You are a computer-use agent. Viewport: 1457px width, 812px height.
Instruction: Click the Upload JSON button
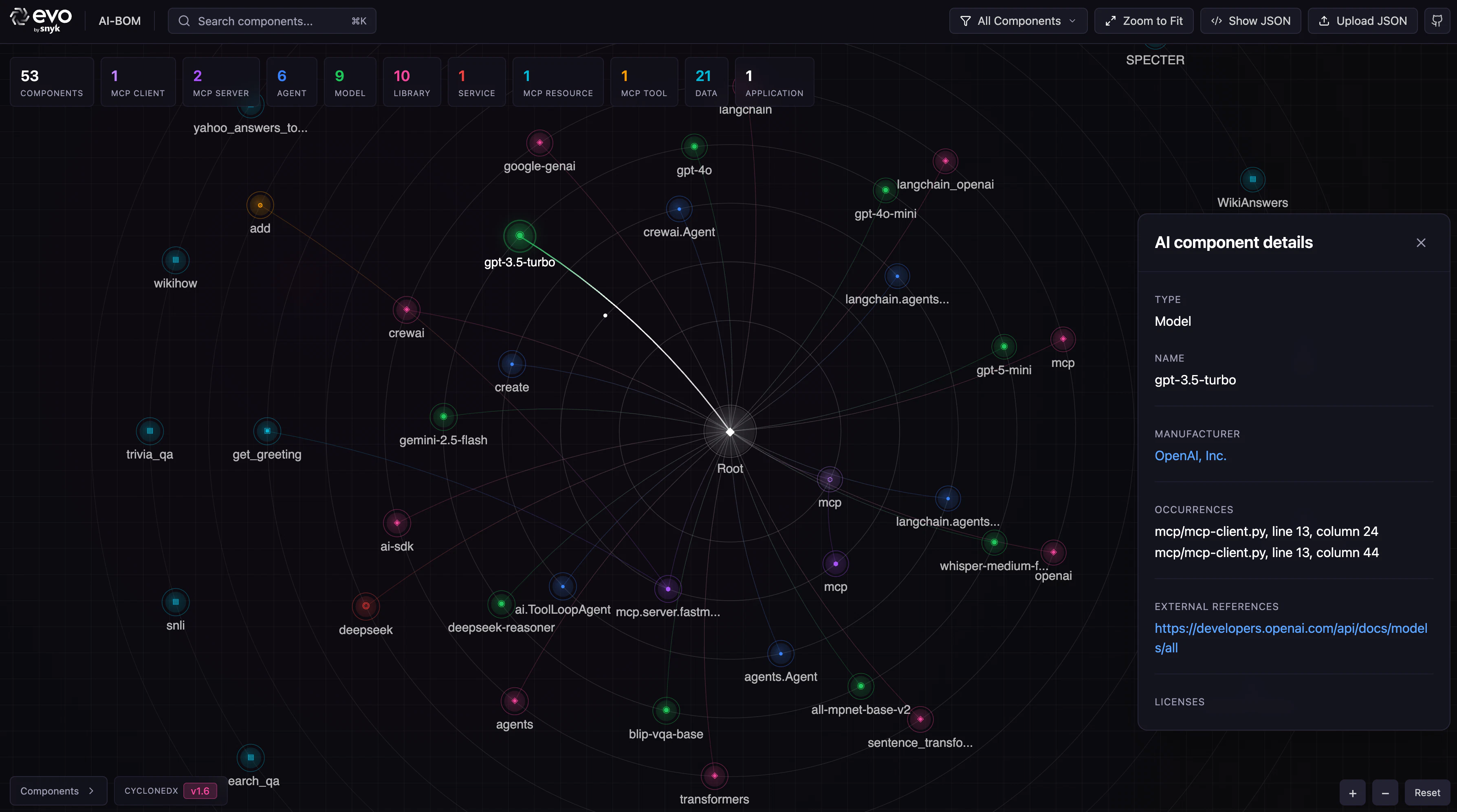coord(1362,21)
